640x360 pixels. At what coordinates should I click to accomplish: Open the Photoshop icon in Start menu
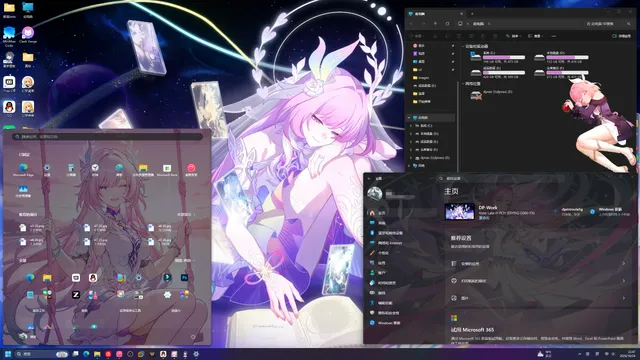pyautogui.click(x=184, y=278)
